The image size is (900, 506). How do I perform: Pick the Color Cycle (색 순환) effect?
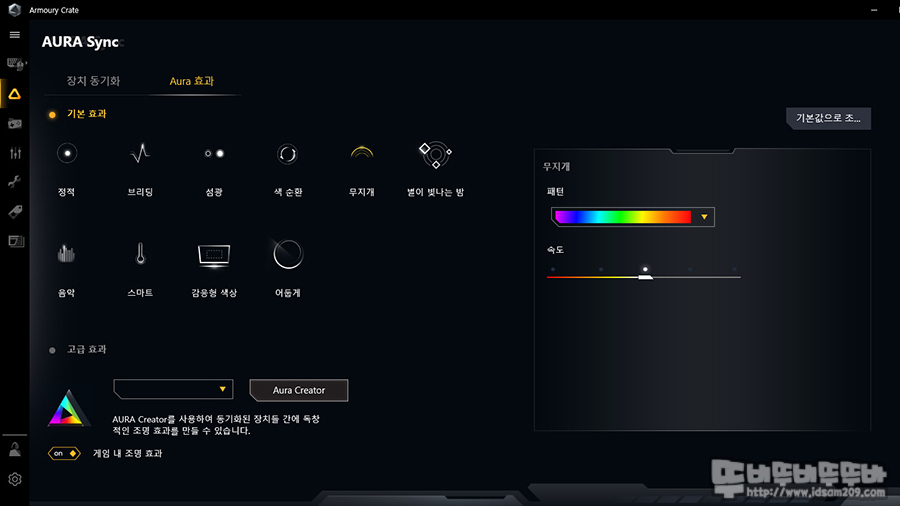pos(288,154)
